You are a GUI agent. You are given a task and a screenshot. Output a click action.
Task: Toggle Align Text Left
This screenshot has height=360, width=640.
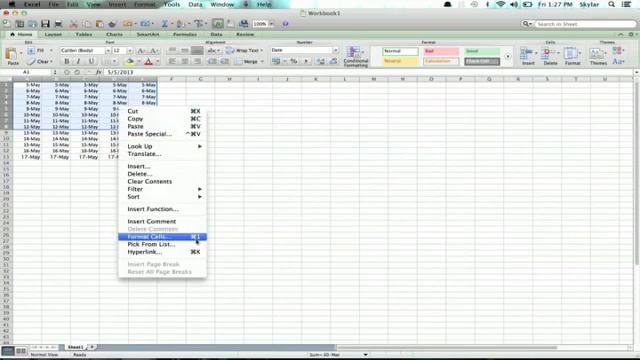pos(172,62)
